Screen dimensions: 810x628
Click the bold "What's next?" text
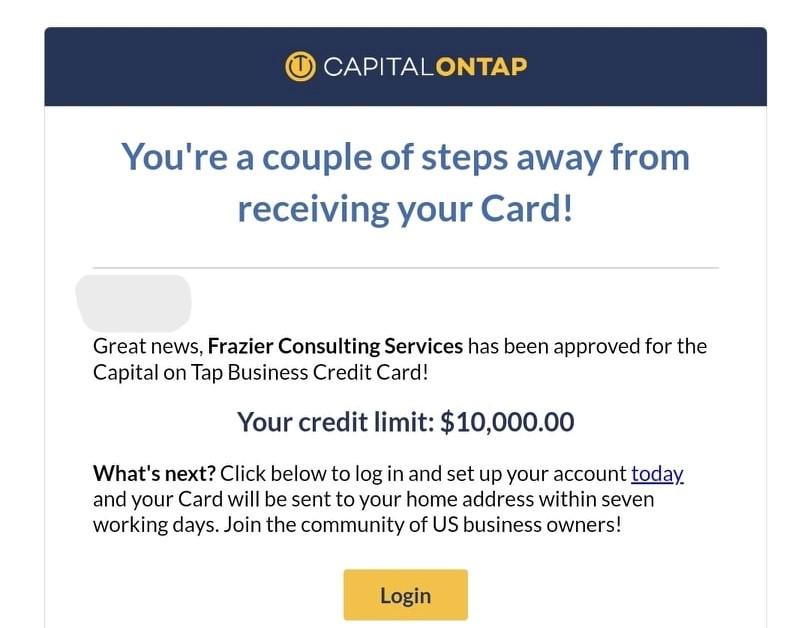[x=154, y=474]
